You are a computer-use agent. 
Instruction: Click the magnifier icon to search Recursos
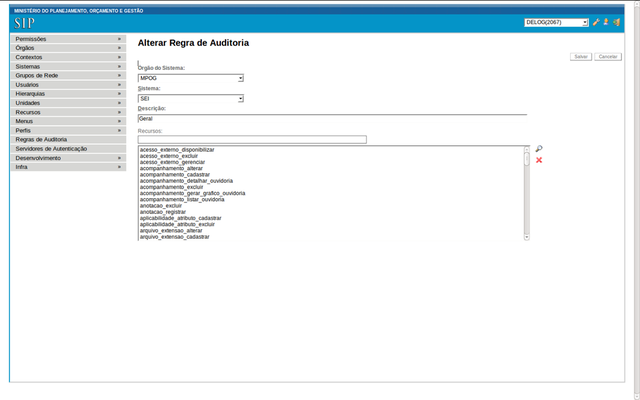(x=539, y=149)
